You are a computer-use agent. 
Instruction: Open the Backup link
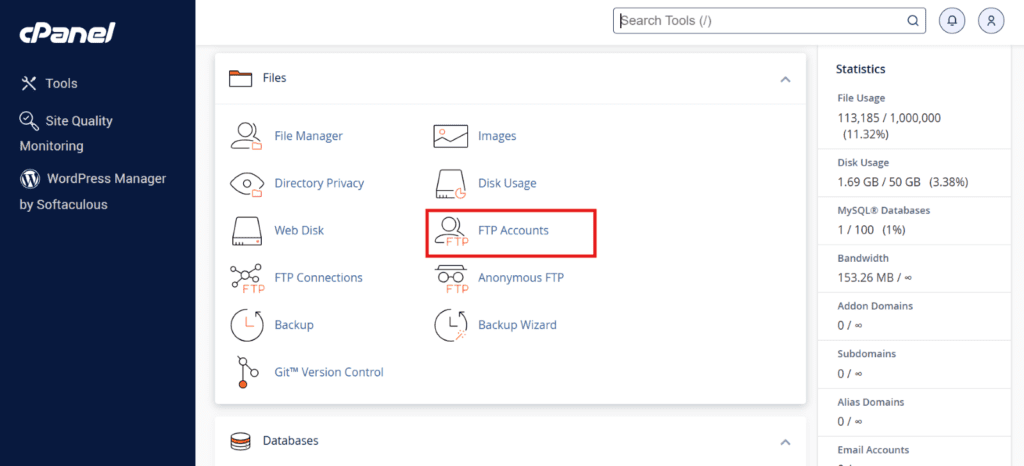(x=294, y=324)
